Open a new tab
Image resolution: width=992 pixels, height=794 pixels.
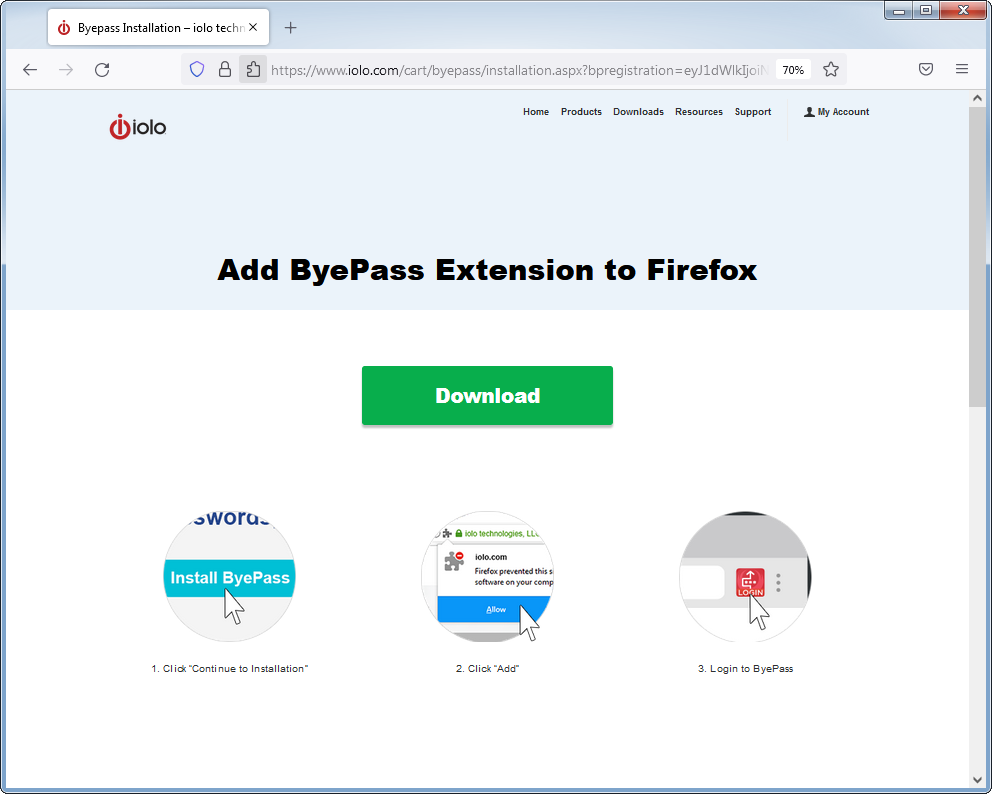click(290, 28)
